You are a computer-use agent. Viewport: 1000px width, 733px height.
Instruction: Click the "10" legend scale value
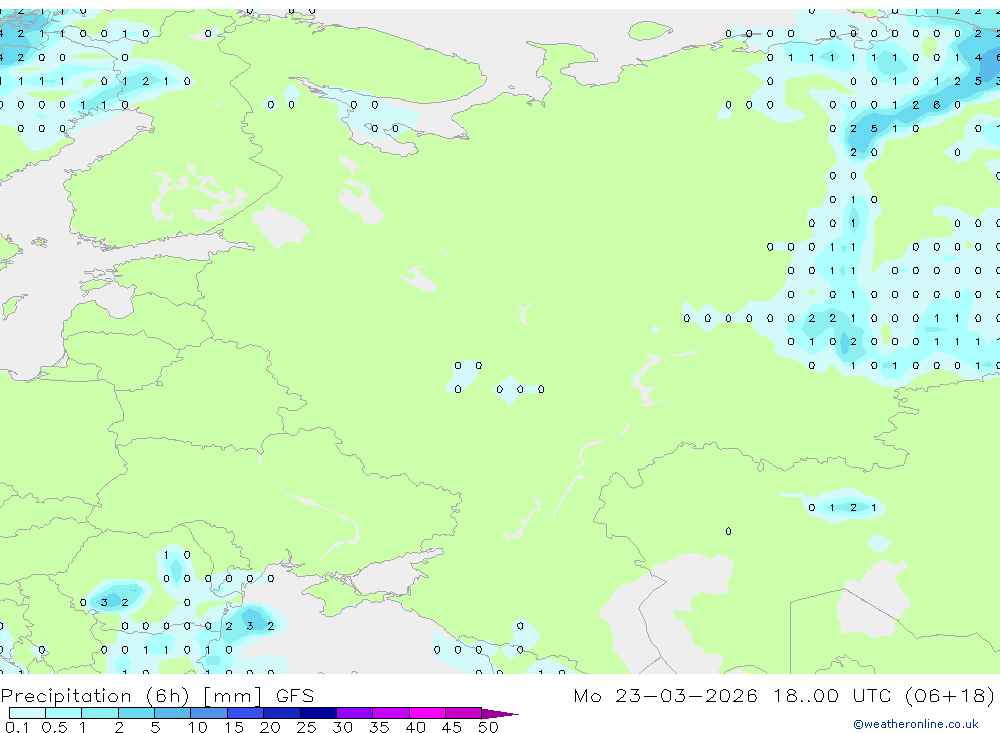tap(197, 727)
